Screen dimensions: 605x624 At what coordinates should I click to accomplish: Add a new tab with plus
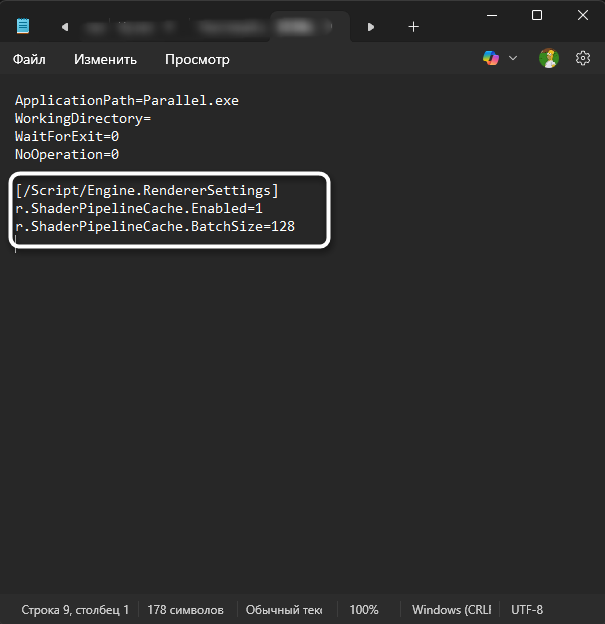click(414, 27)
